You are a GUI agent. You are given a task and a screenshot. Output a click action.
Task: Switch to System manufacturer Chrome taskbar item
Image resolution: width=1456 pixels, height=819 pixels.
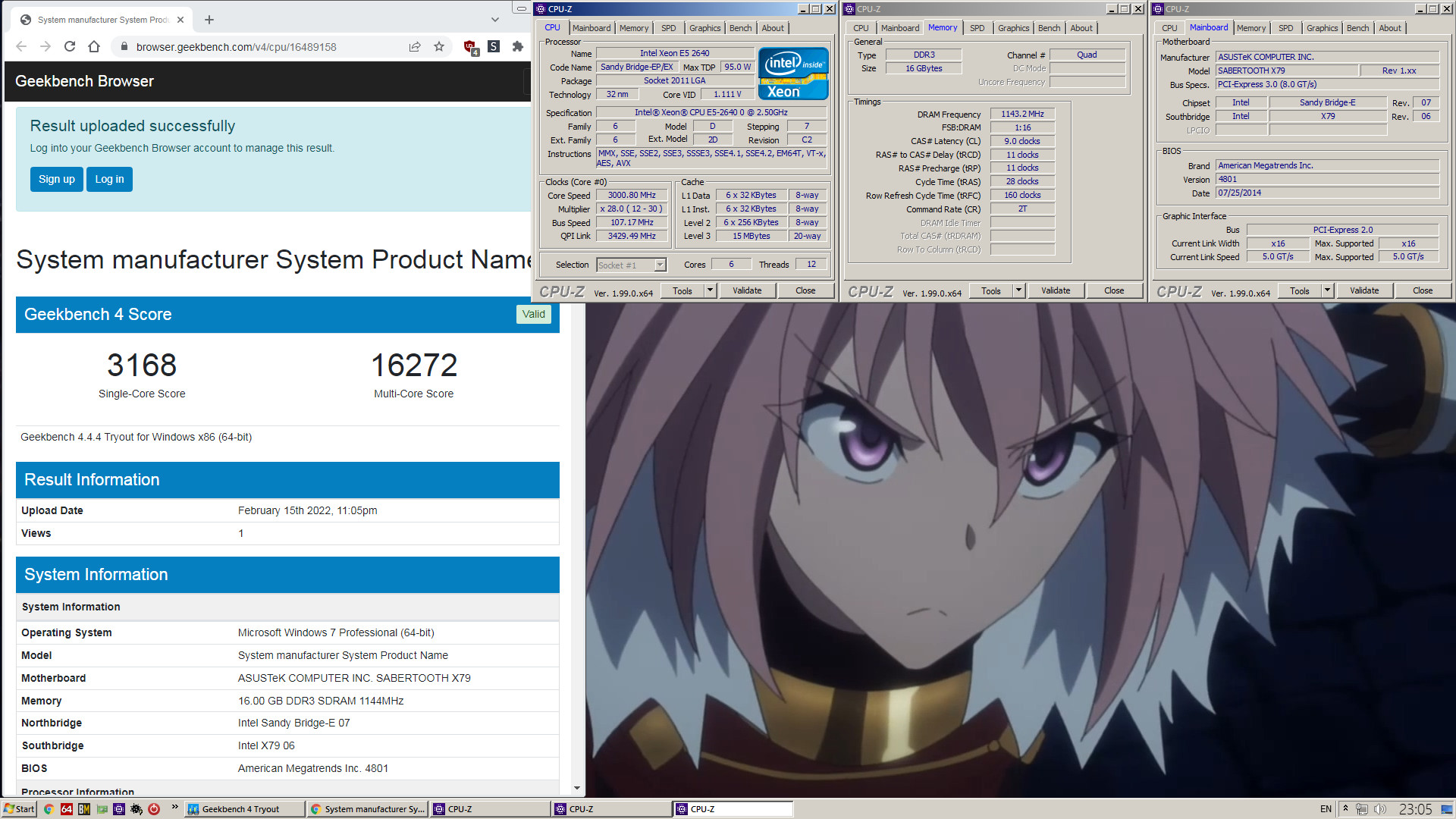(x=368, y=809)
